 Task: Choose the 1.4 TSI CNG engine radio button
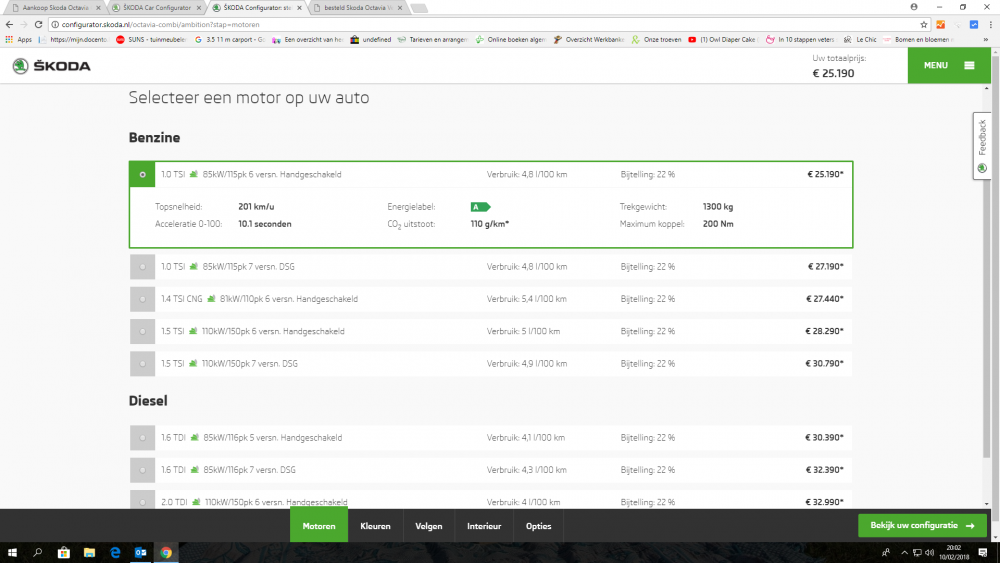pyautogui.click(x=142, y=299)
